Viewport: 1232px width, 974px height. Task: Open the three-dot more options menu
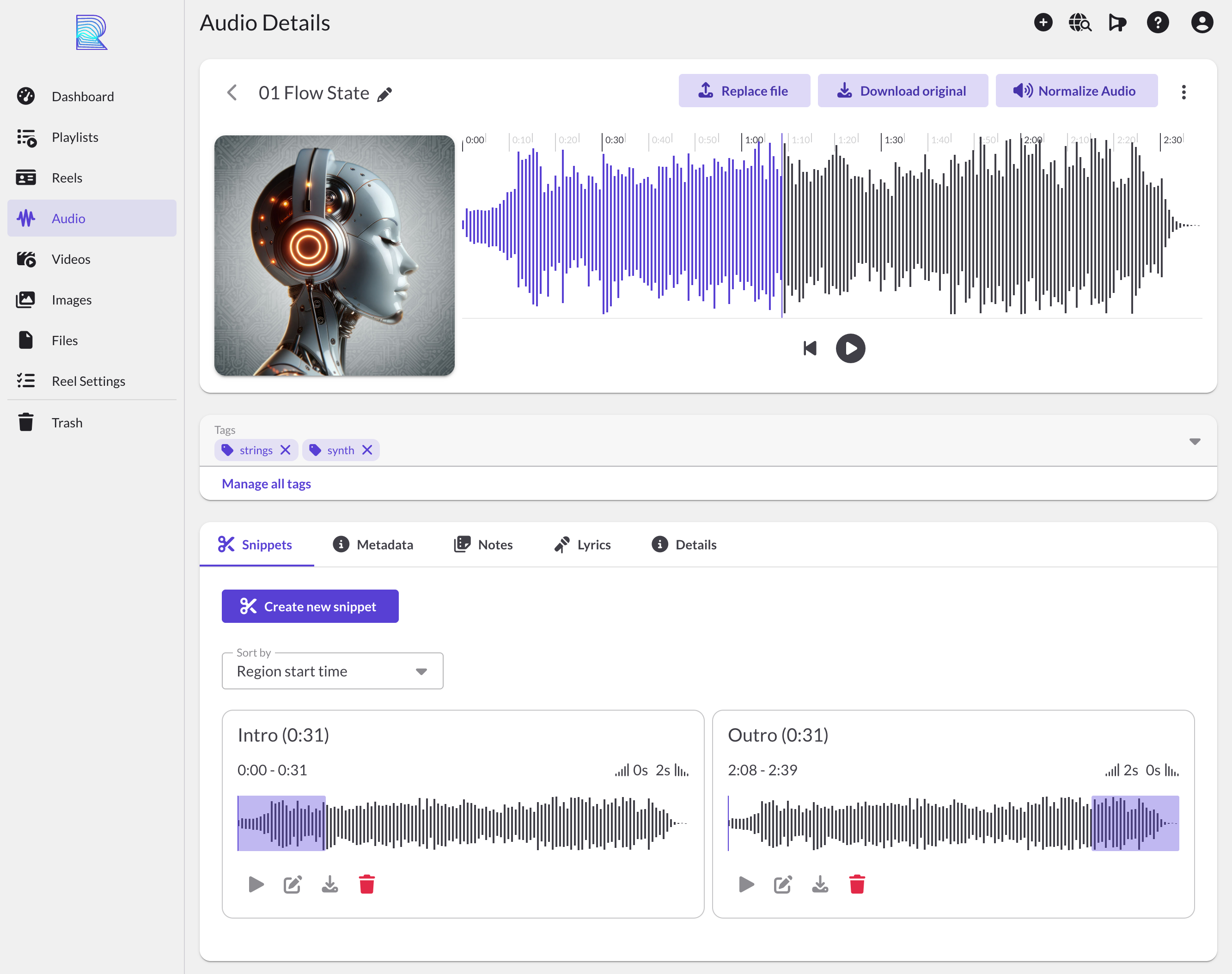[1183, 92]
